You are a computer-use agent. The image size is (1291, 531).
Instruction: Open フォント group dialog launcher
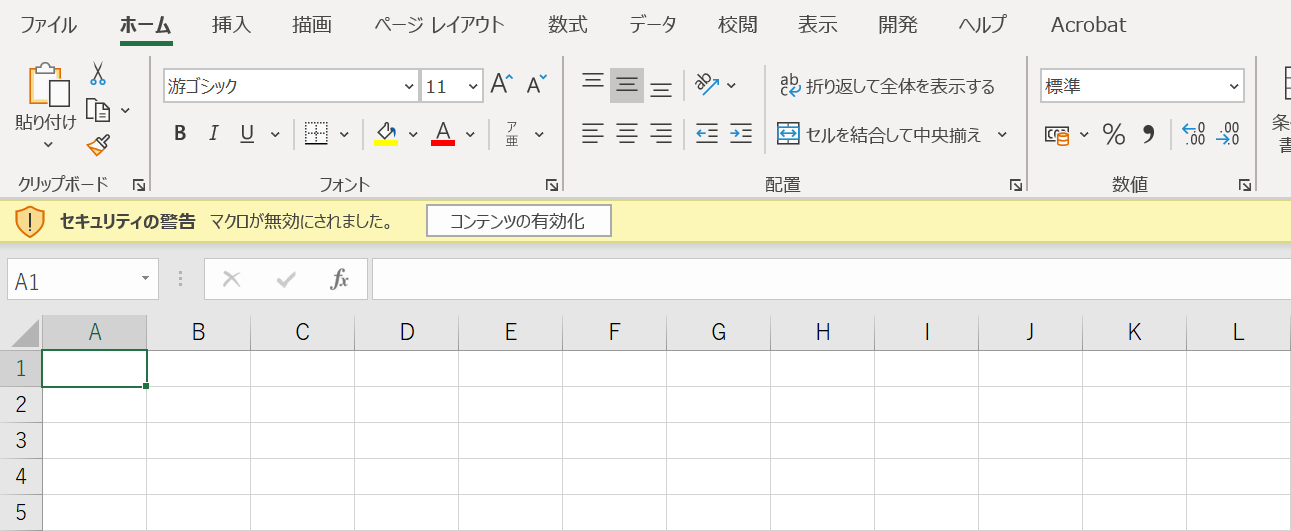(551, 185)
